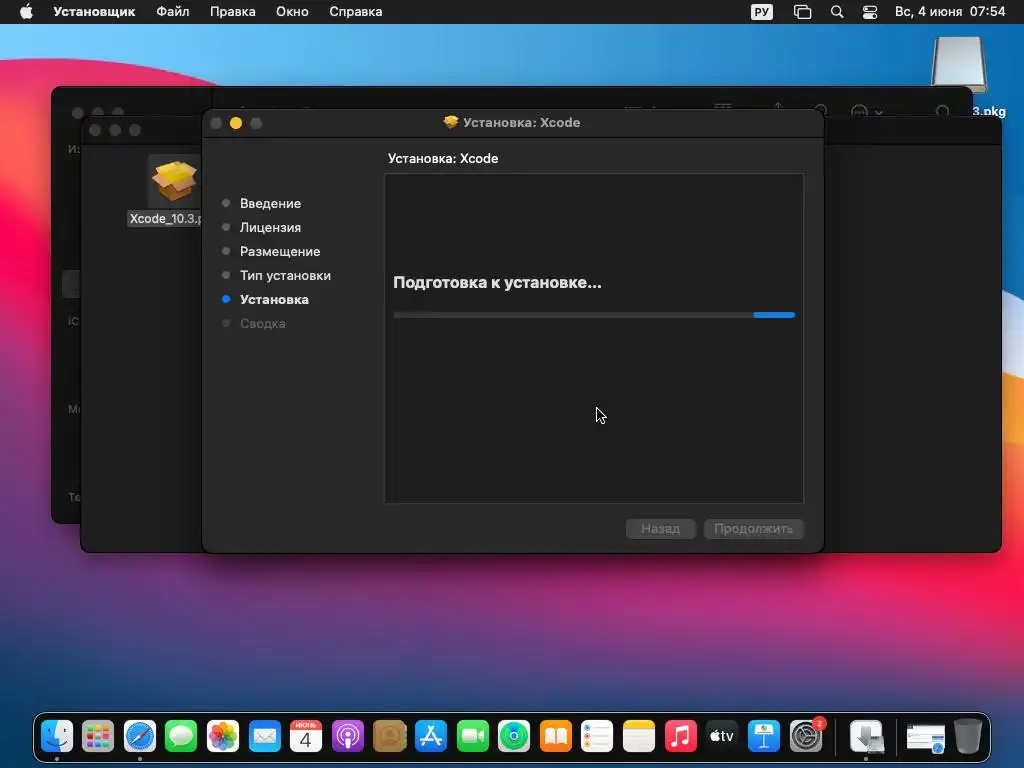The height and width of the screenshot is (768, 1024).
Task: Click the installation progress bar
Action: click(x=594, y=315)
